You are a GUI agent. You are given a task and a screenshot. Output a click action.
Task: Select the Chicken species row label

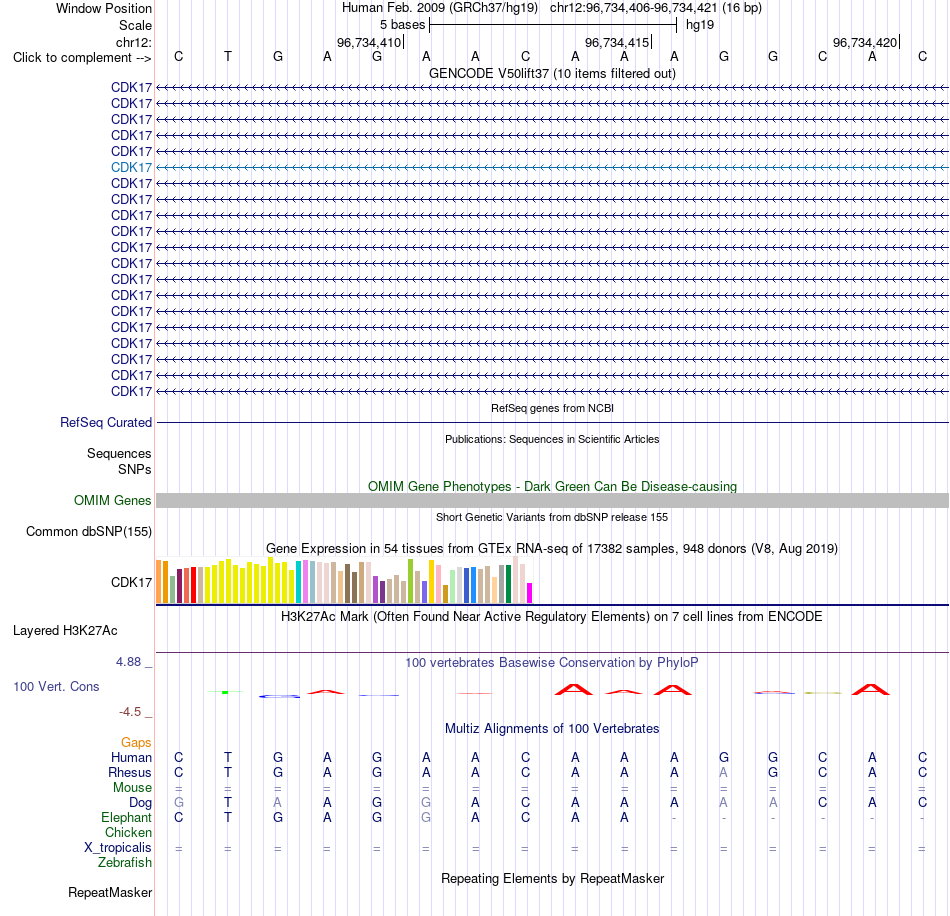coord(128,832)
